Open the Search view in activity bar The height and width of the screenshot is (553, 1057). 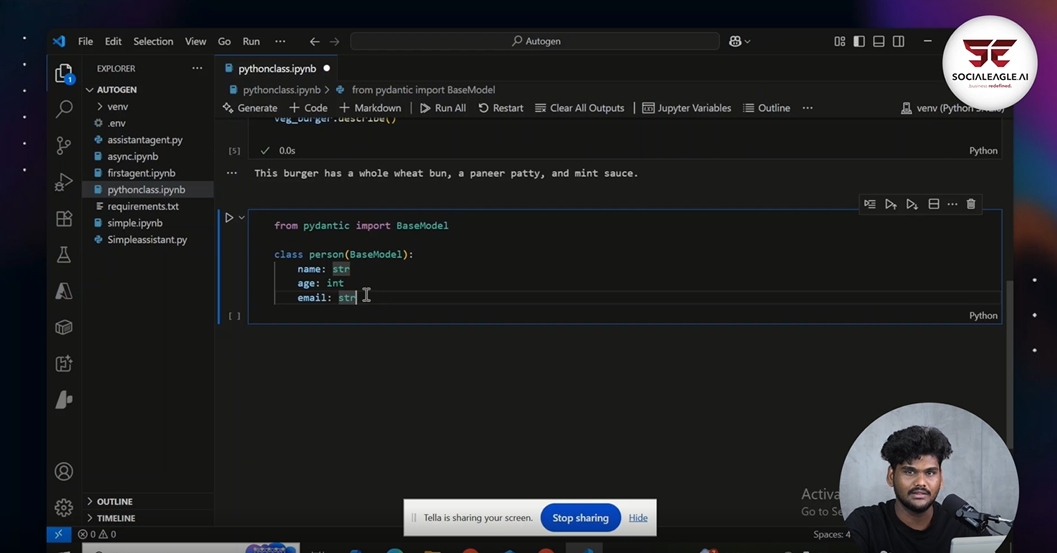coord(64,108)
